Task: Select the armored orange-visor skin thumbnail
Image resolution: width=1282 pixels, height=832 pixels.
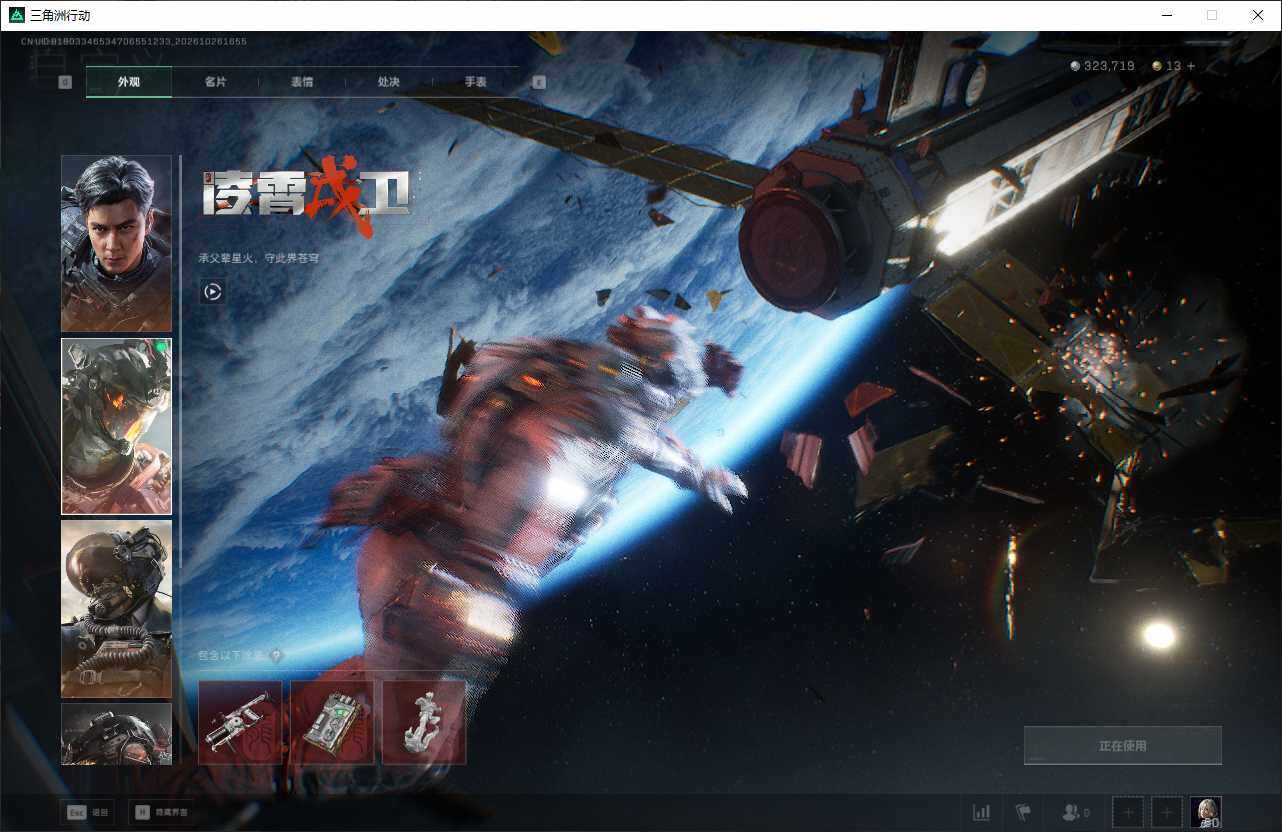Action: 116,426
